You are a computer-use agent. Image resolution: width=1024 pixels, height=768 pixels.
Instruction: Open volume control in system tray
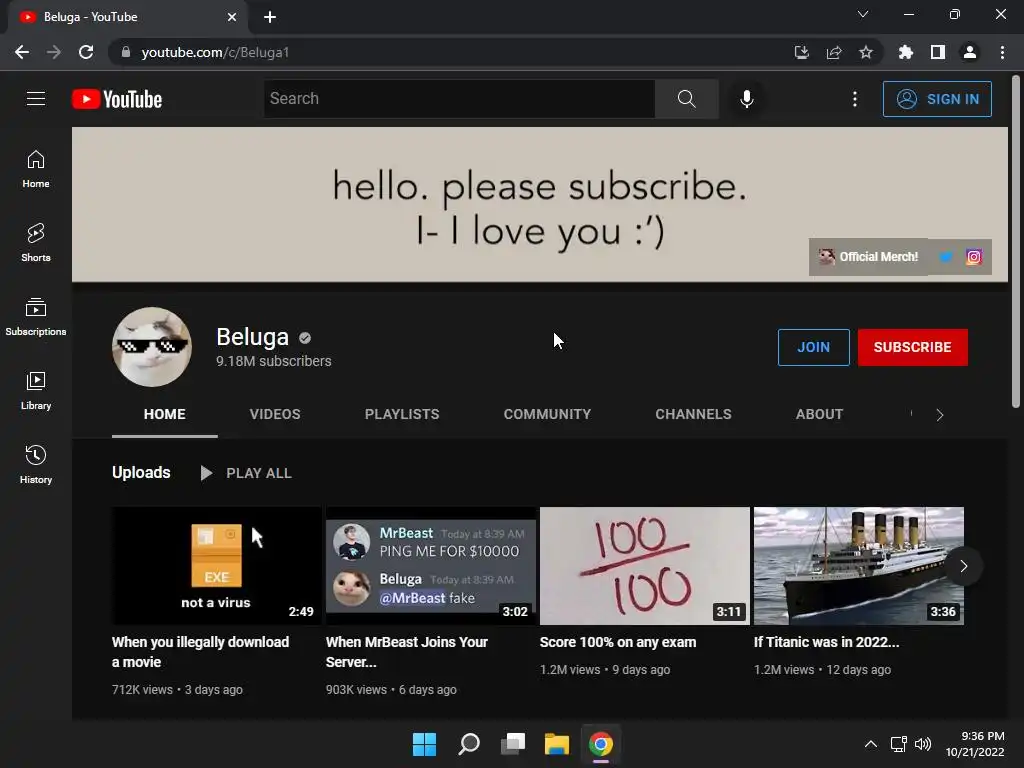[923, 744]
